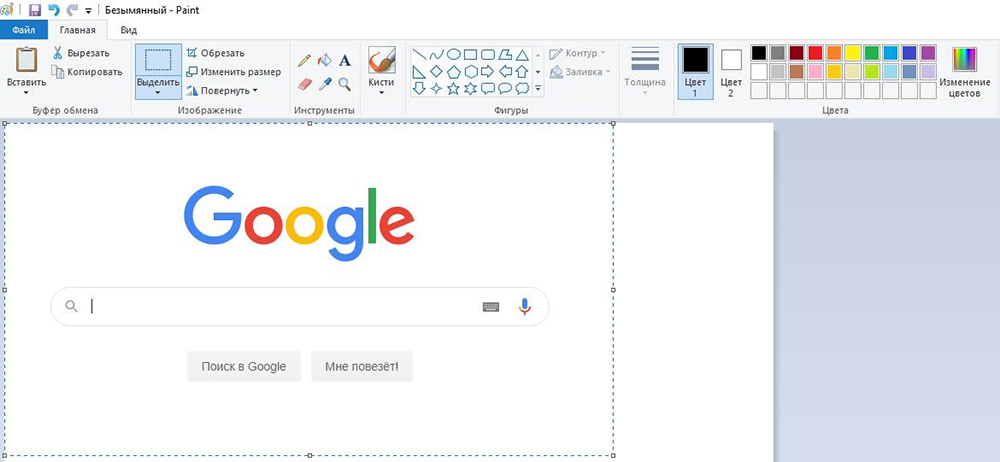This screenshot has width=1000, height=462.
Task: Open the Файл menu
Action: click(24, 30)
